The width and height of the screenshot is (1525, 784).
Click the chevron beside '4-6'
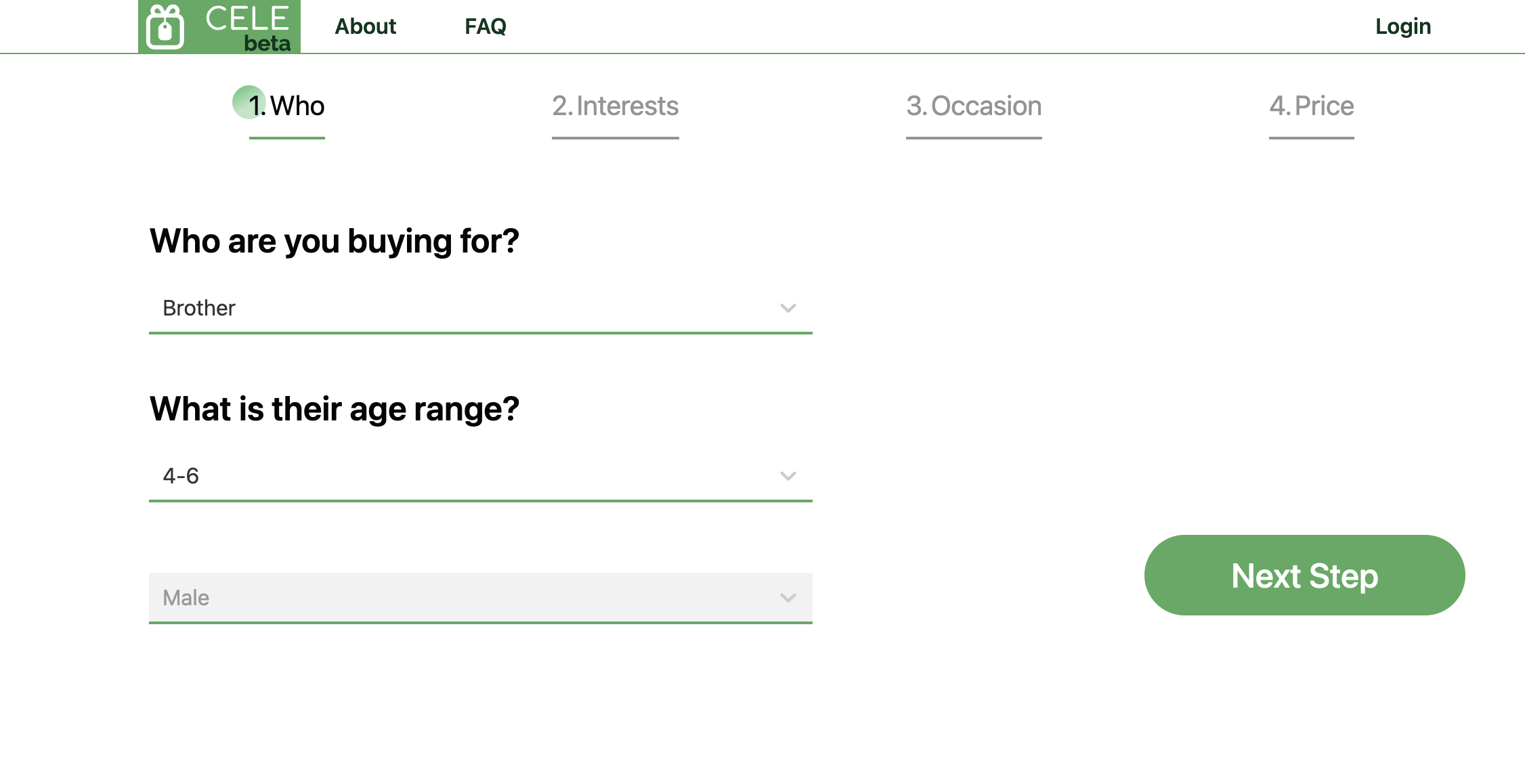788,475
